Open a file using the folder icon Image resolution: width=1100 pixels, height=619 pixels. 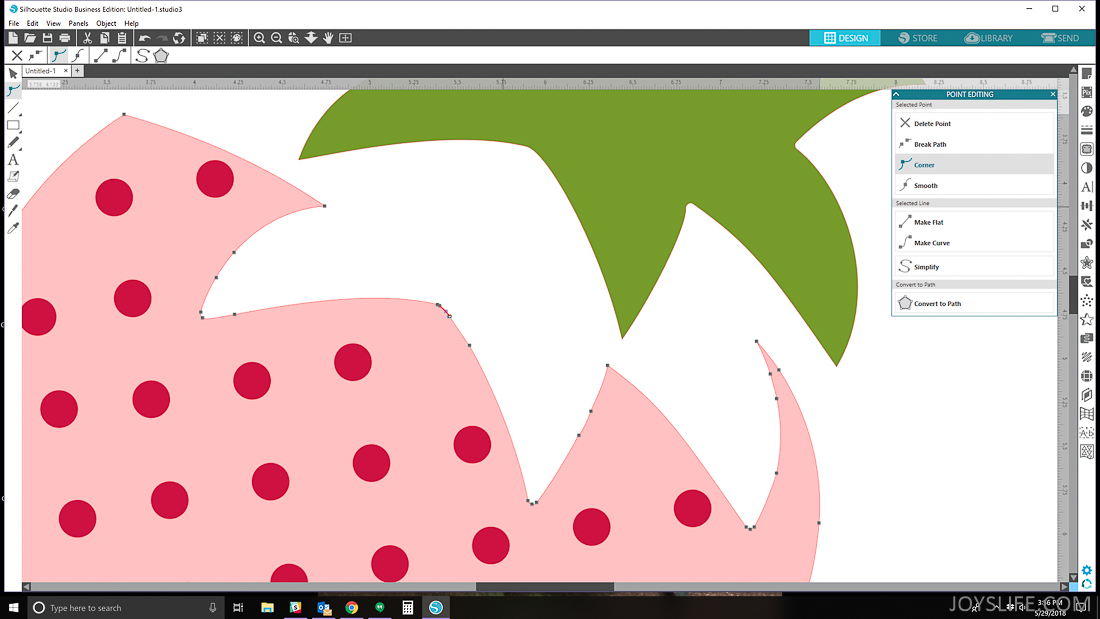pos(29,38)
